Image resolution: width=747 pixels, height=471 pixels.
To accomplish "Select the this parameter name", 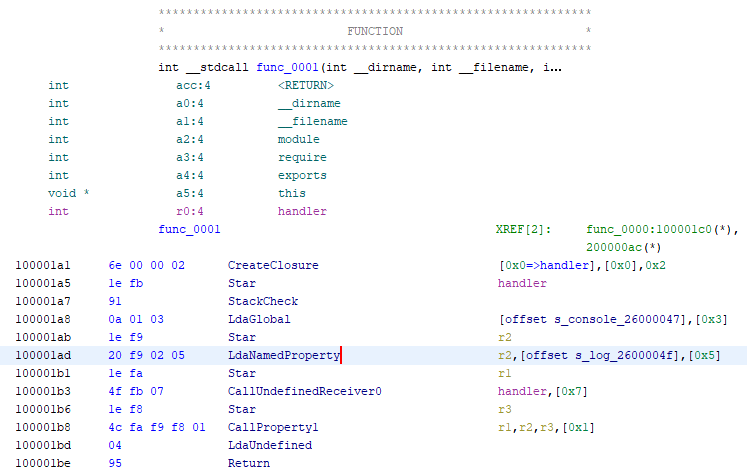I will 292,193.
